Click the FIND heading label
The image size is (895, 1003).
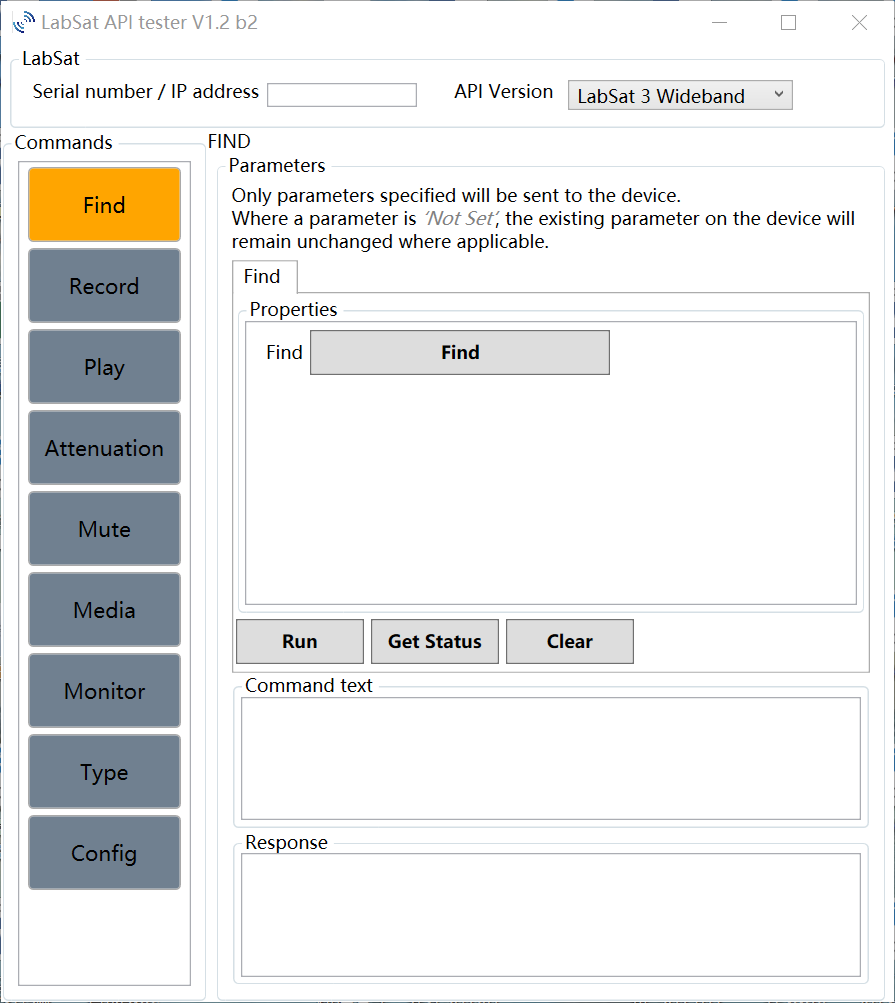pyautogui.click(x=229, y=141)
